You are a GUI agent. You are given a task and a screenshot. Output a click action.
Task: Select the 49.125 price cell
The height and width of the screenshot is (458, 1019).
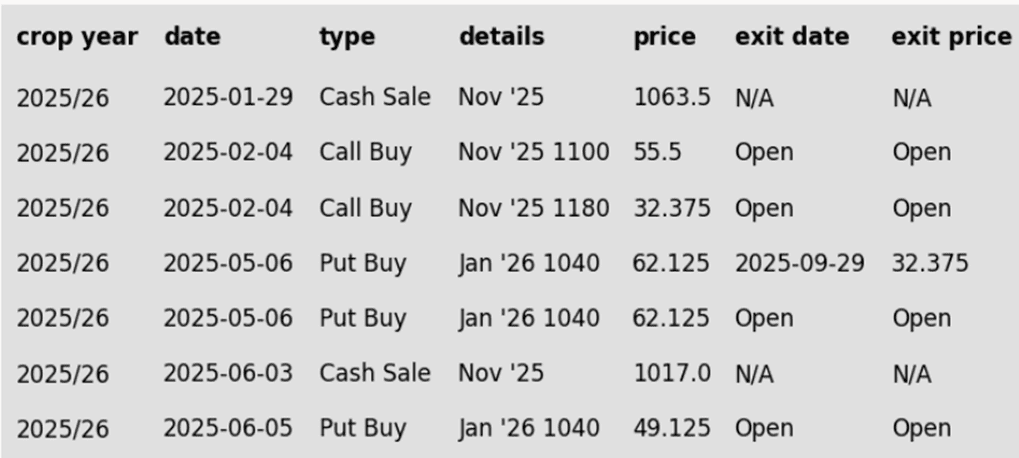pyautogui.click(x=671, y=428)
